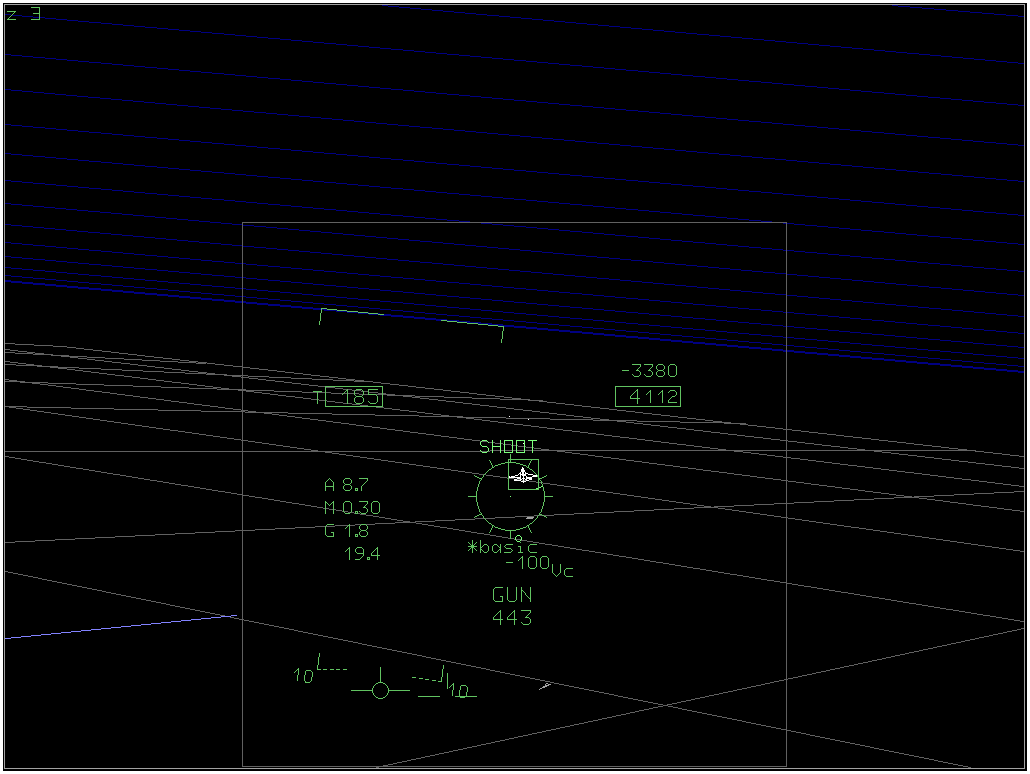Click the z 3 indicator in the corner
The height and width of the screenshot is (774, 1030).
coord(23,14)
